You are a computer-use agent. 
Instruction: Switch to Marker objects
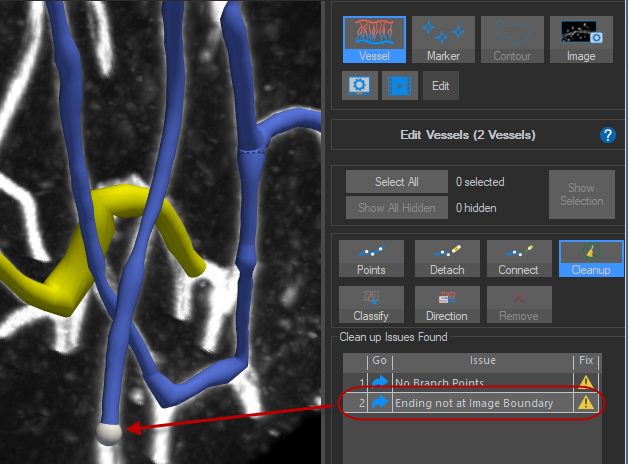coord(442,40)
